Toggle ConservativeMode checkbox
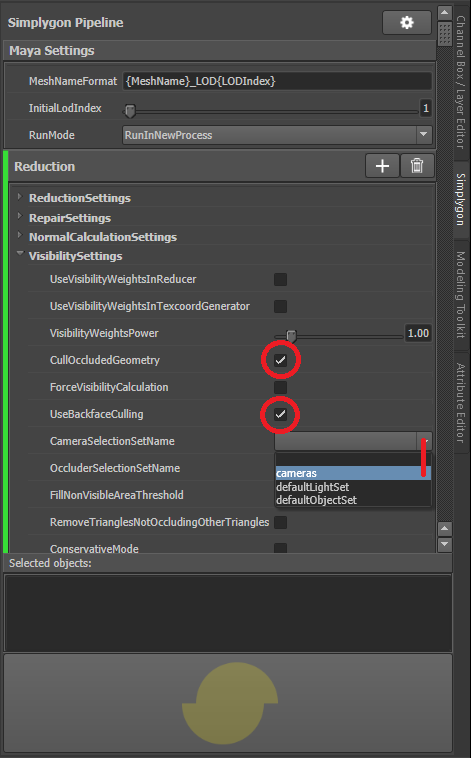This screenshot has height=758, width=471. pyautogui.click(x=280, y=549)
